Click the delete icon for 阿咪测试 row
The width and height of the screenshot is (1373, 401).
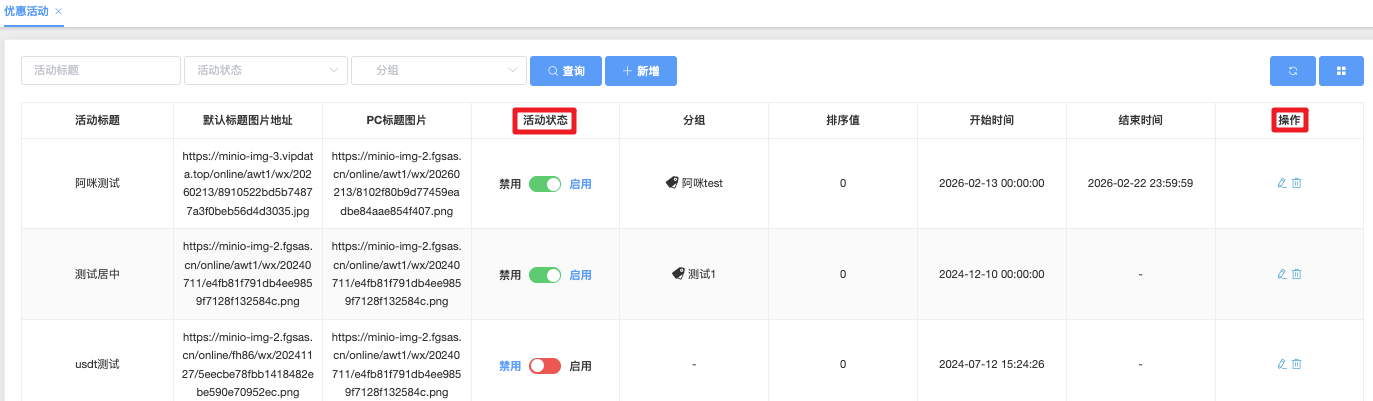pyautogui.click(x=1297, y=183)
